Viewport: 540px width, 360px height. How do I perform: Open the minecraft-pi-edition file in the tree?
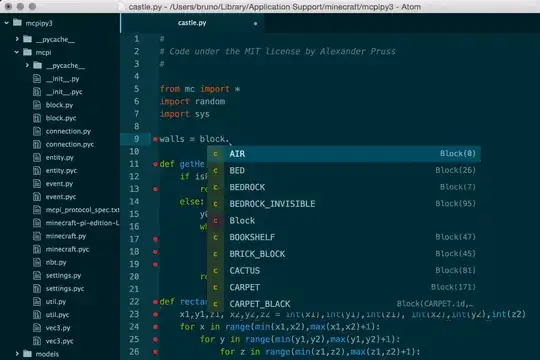click(x=82, y=223)
